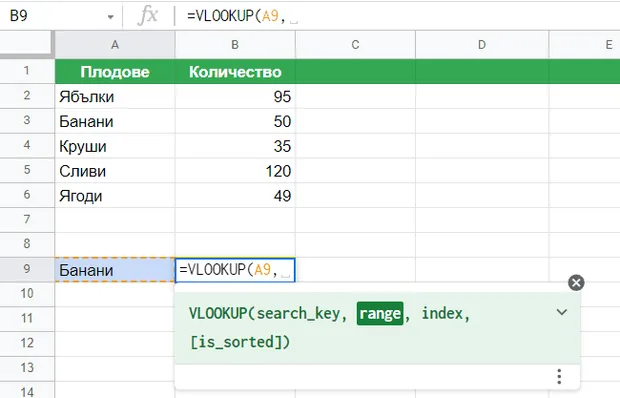The width and height of the screenshot is (620, 398).
Task: Click cell A9 with dashed border Банани
Action: (115, 270)
